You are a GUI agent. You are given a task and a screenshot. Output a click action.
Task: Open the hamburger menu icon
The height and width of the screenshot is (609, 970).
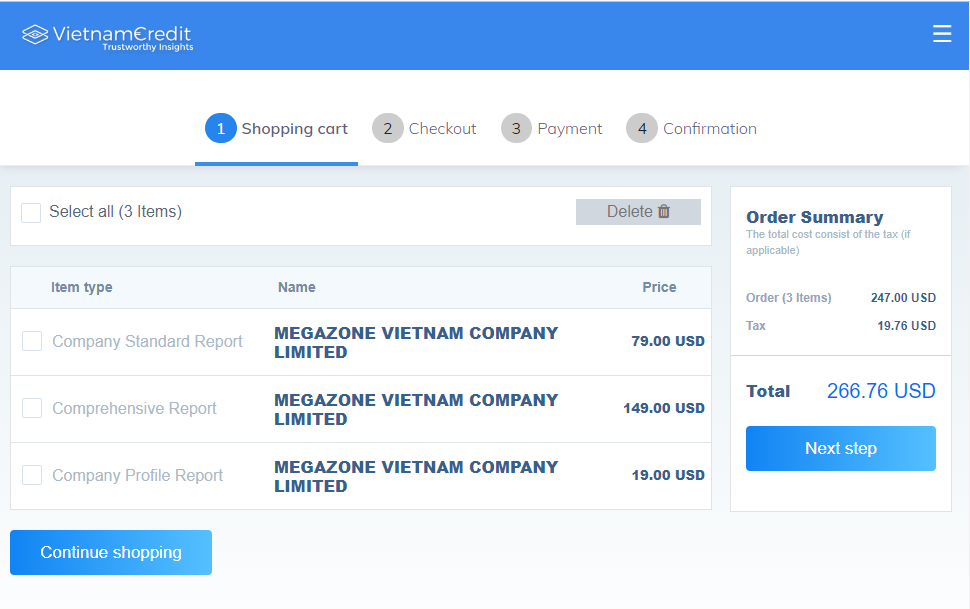click(x=942, y=33)
